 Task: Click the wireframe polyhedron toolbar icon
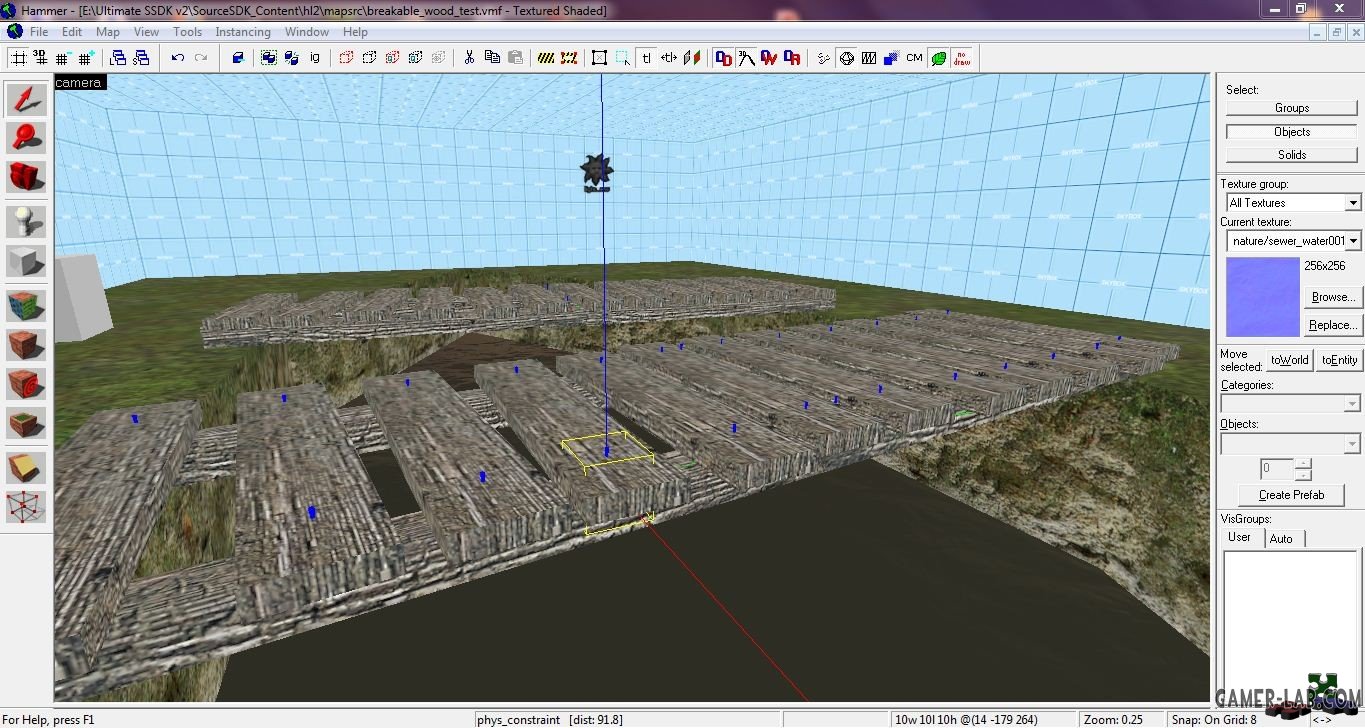coord(846,58)
